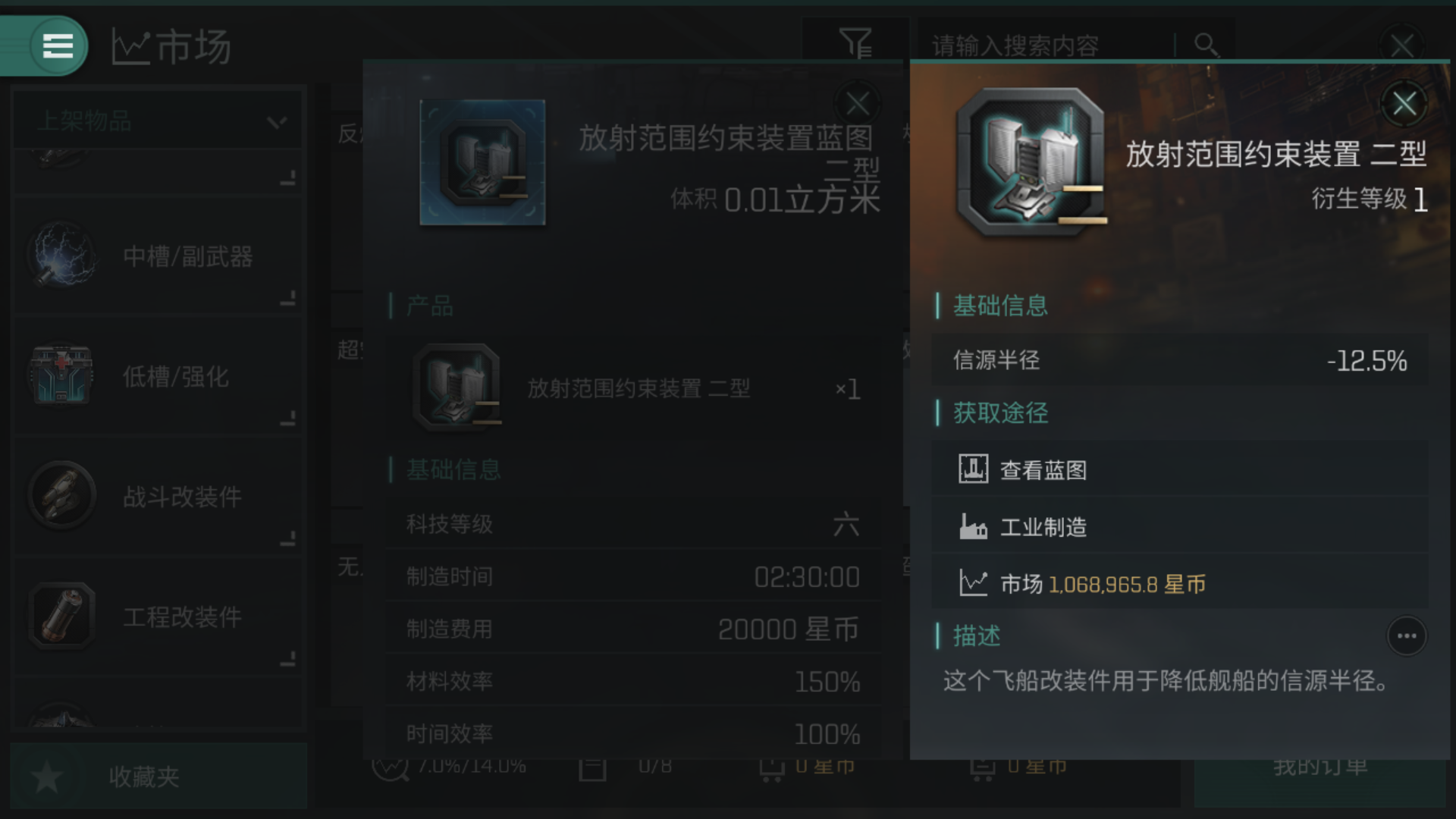Click the 查看蓝图 blueprint icon
Image resolution: width=1456 pixels, height=819 pixels.
973,469
